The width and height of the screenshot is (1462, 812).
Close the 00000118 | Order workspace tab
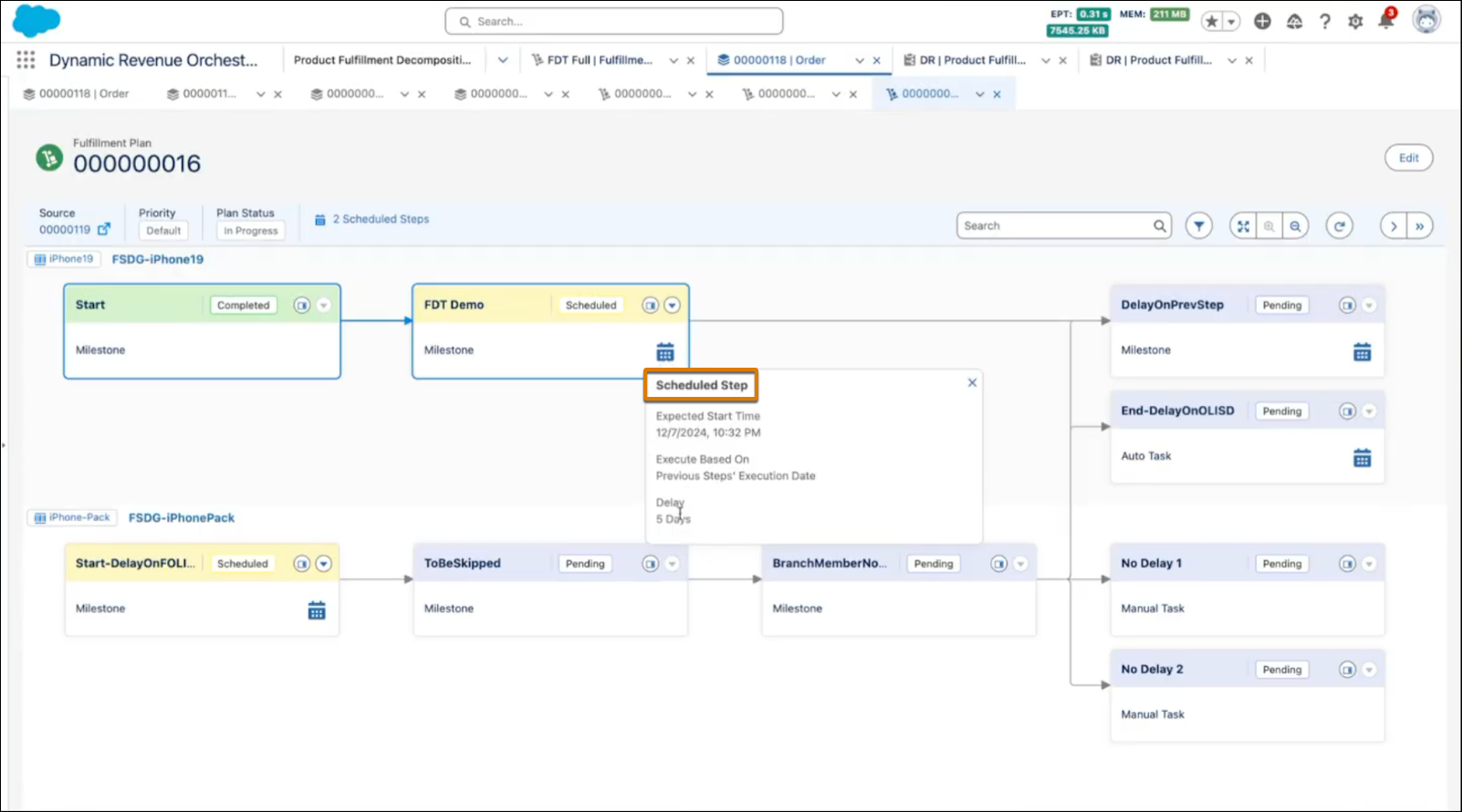tap(877, 60)
